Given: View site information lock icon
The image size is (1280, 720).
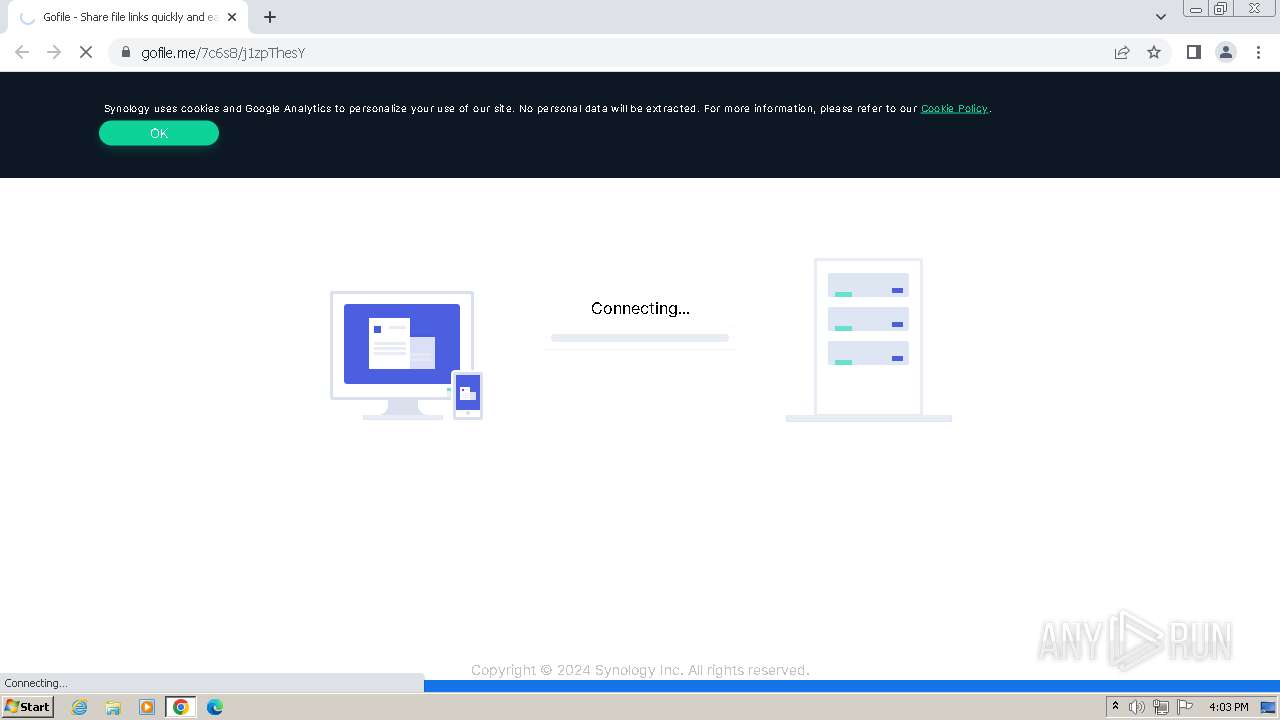Looking at the screenshot, I should [x=125, y=52].
